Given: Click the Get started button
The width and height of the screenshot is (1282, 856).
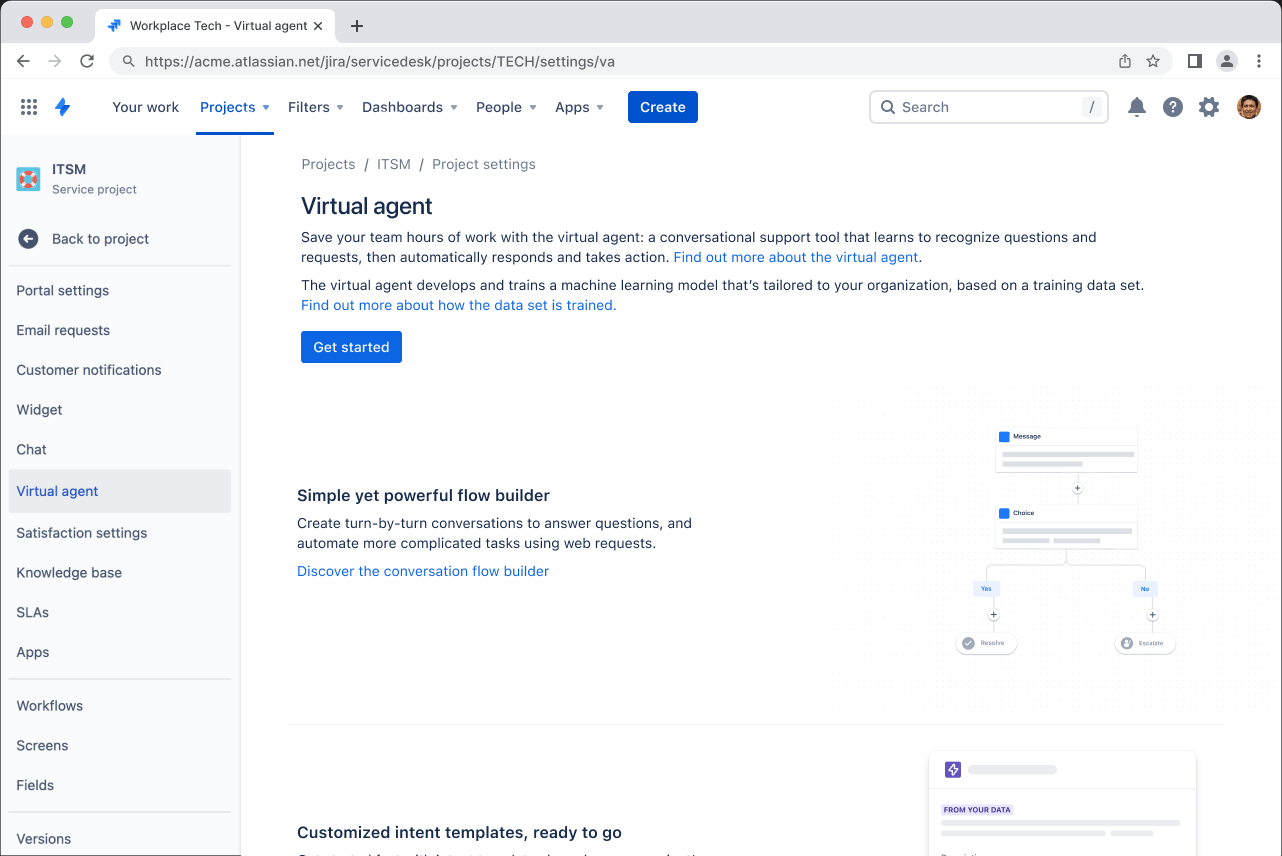Looking at the screenshot, I should 351,347.
